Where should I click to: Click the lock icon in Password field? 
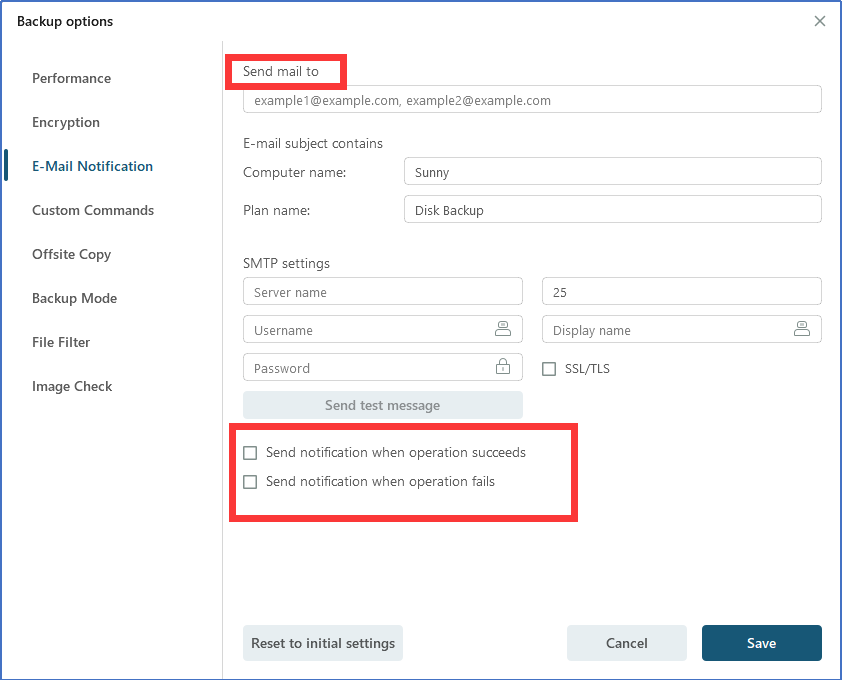502,367
